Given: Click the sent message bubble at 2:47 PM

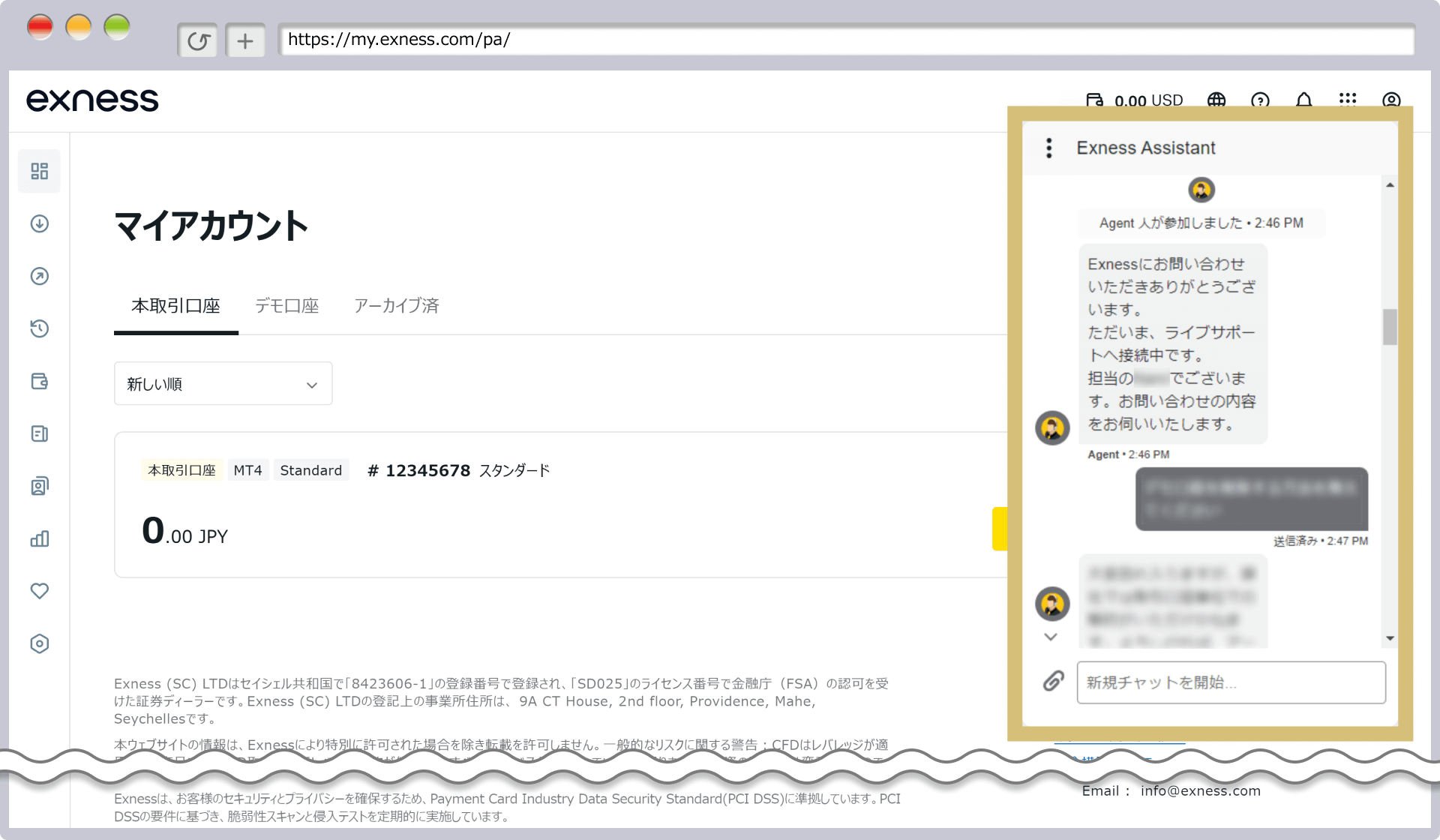Looking at the screenshot, I should click(1251, 499).
